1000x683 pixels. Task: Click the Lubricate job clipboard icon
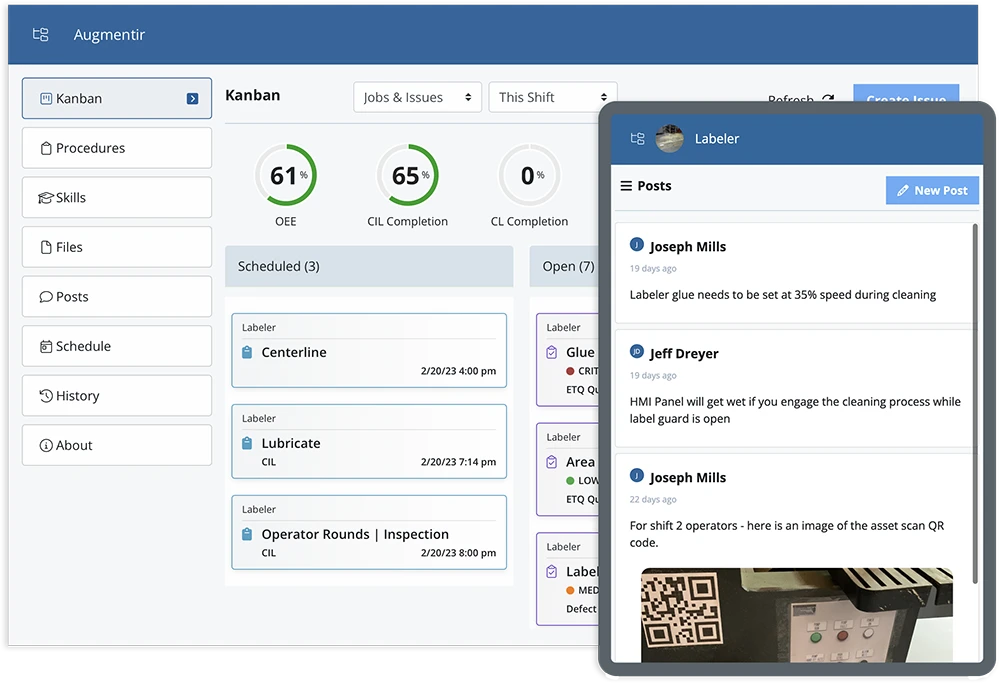pos(247,444)
